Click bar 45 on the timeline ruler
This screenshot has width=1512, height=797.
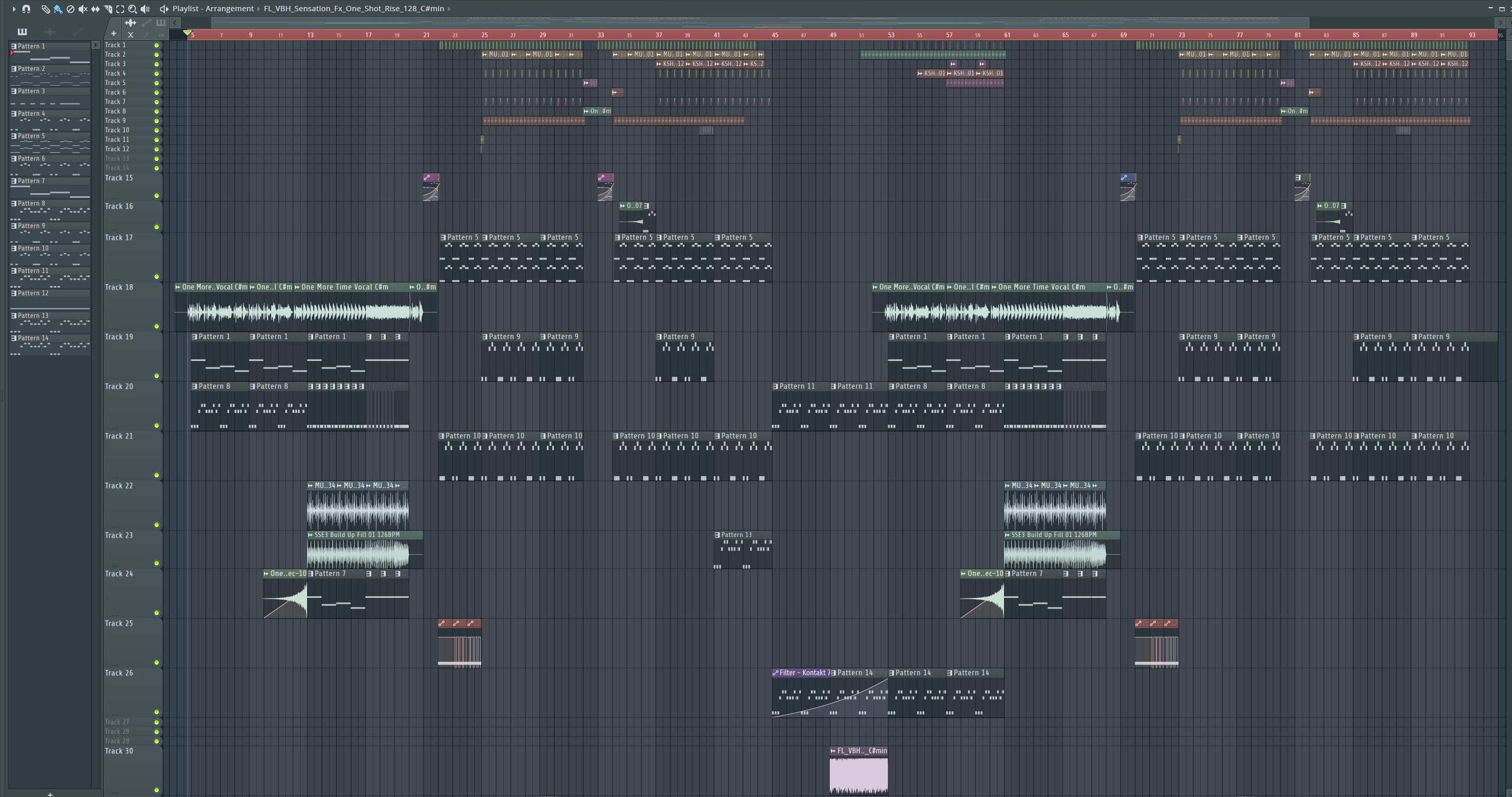(x=775, y=35)
